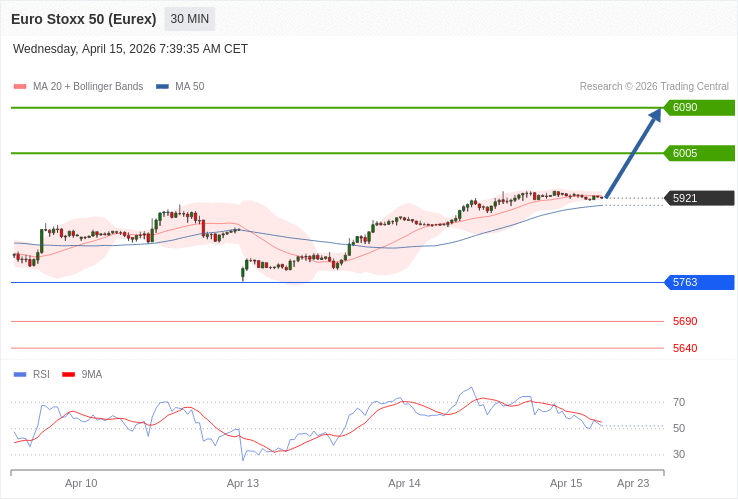Click the 9MA legend red swatch
This screenshot has height=500, width=738.
coord(69,375)
